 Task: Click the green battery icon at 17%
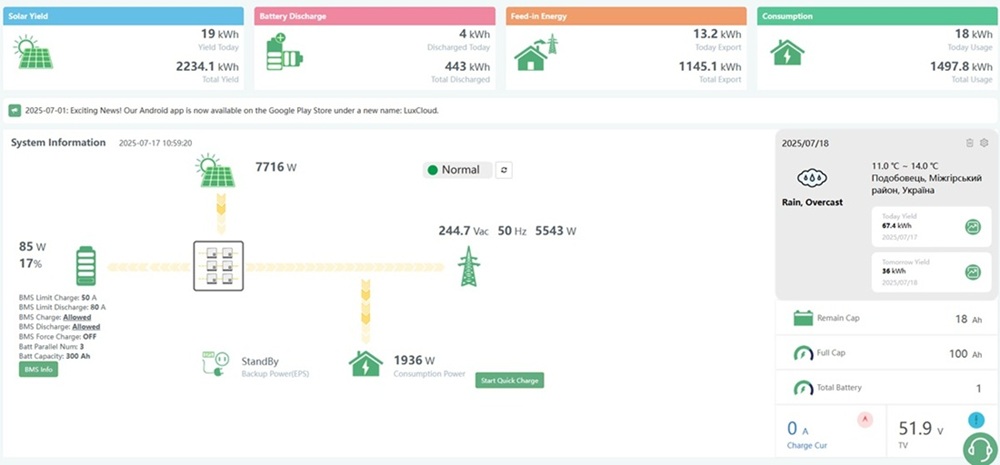[x=87, y=267]
